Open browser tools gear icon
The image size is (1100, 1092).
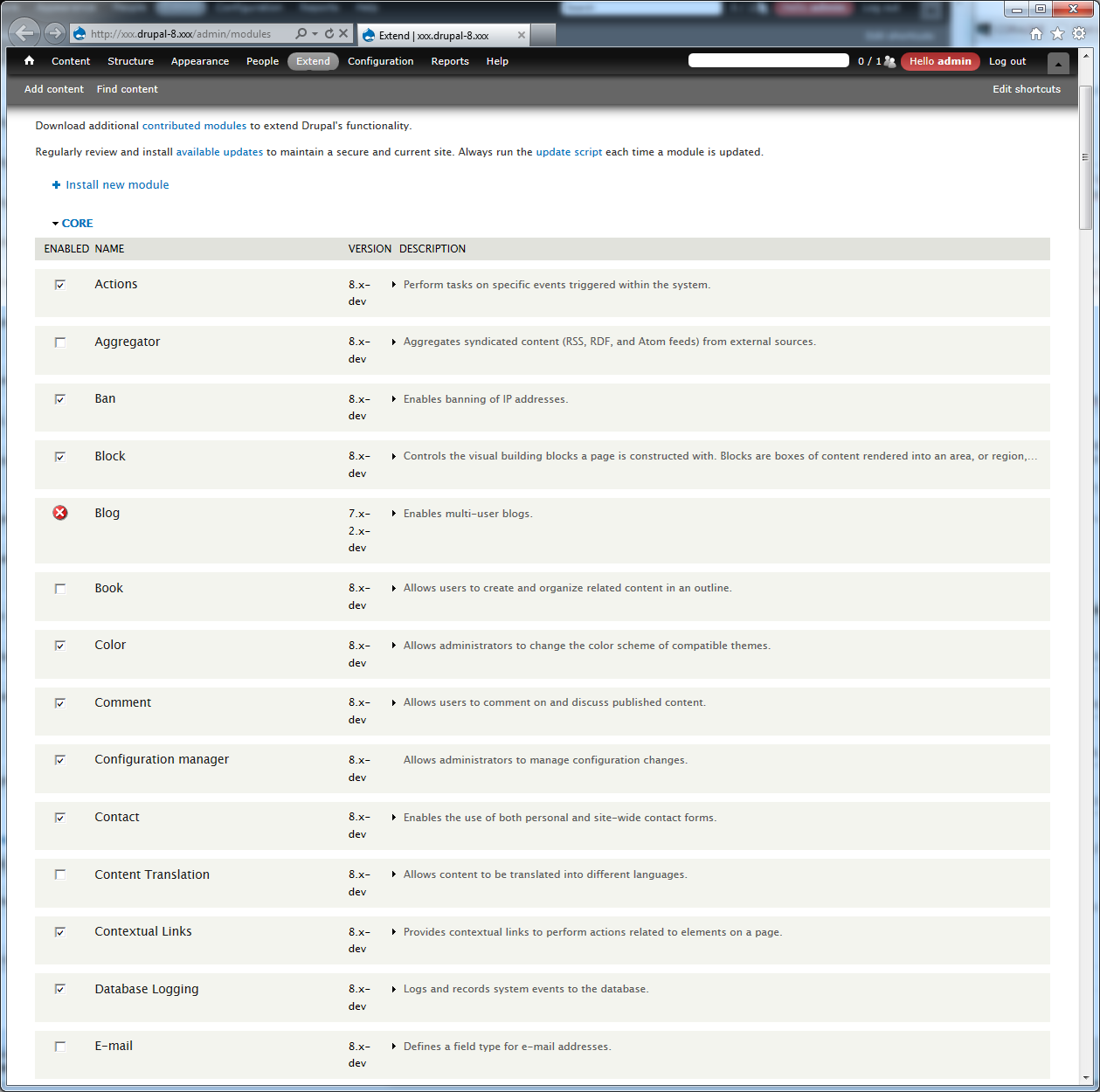[x=1080, y=33]
